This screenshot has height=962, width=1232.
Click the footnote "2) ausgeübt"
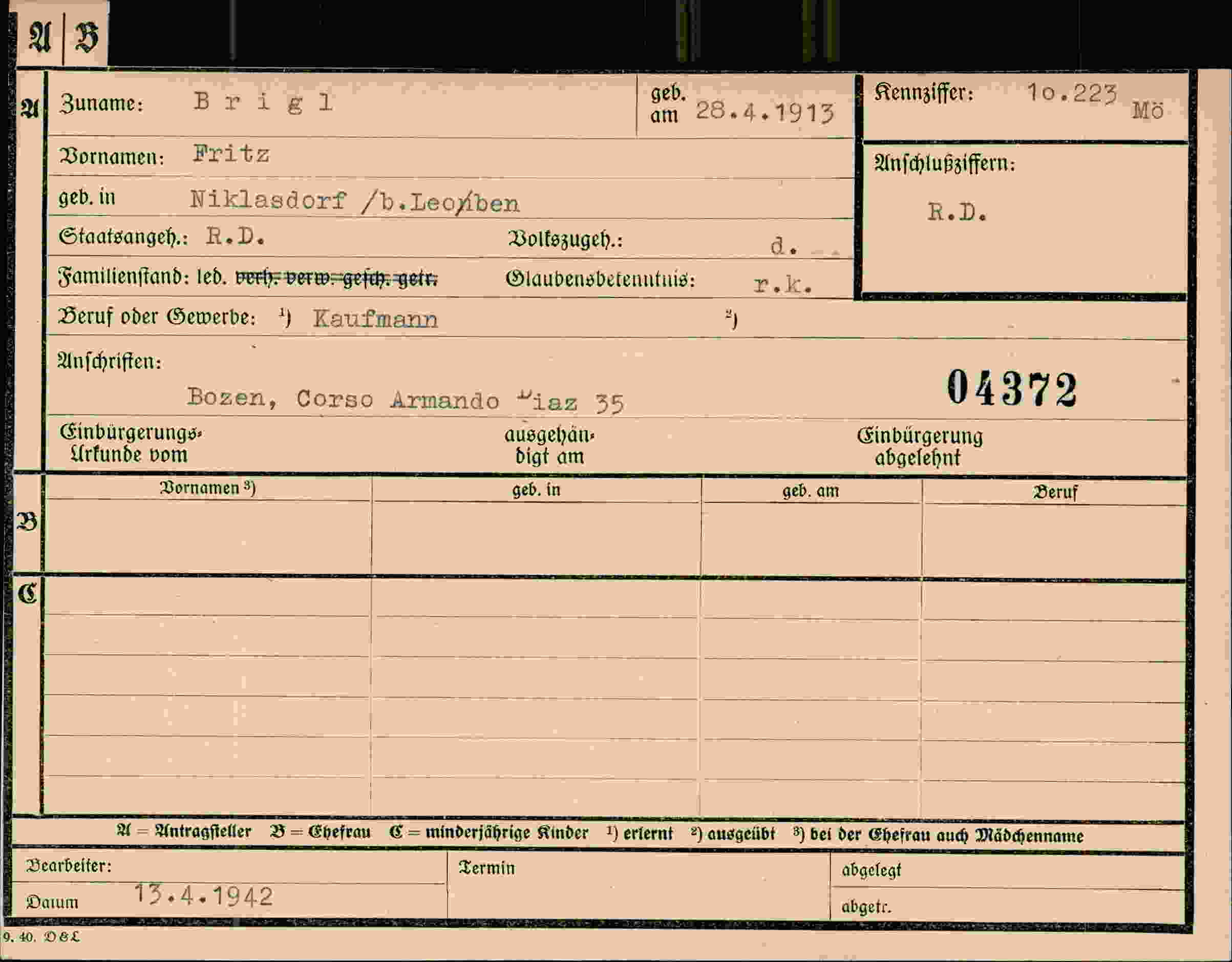[733, 834]
